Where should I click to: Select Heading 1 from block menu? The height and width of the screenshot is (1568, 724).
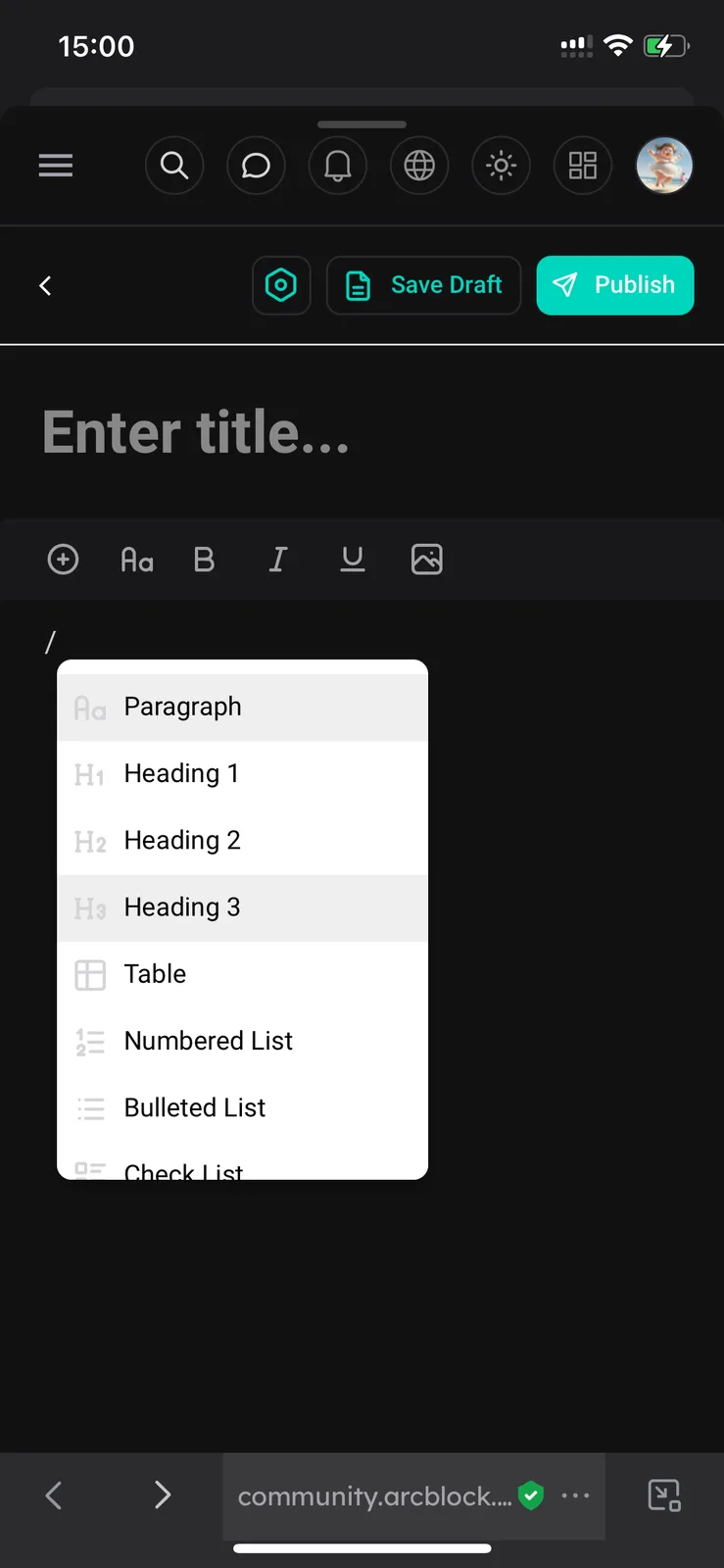click(243, 774)
